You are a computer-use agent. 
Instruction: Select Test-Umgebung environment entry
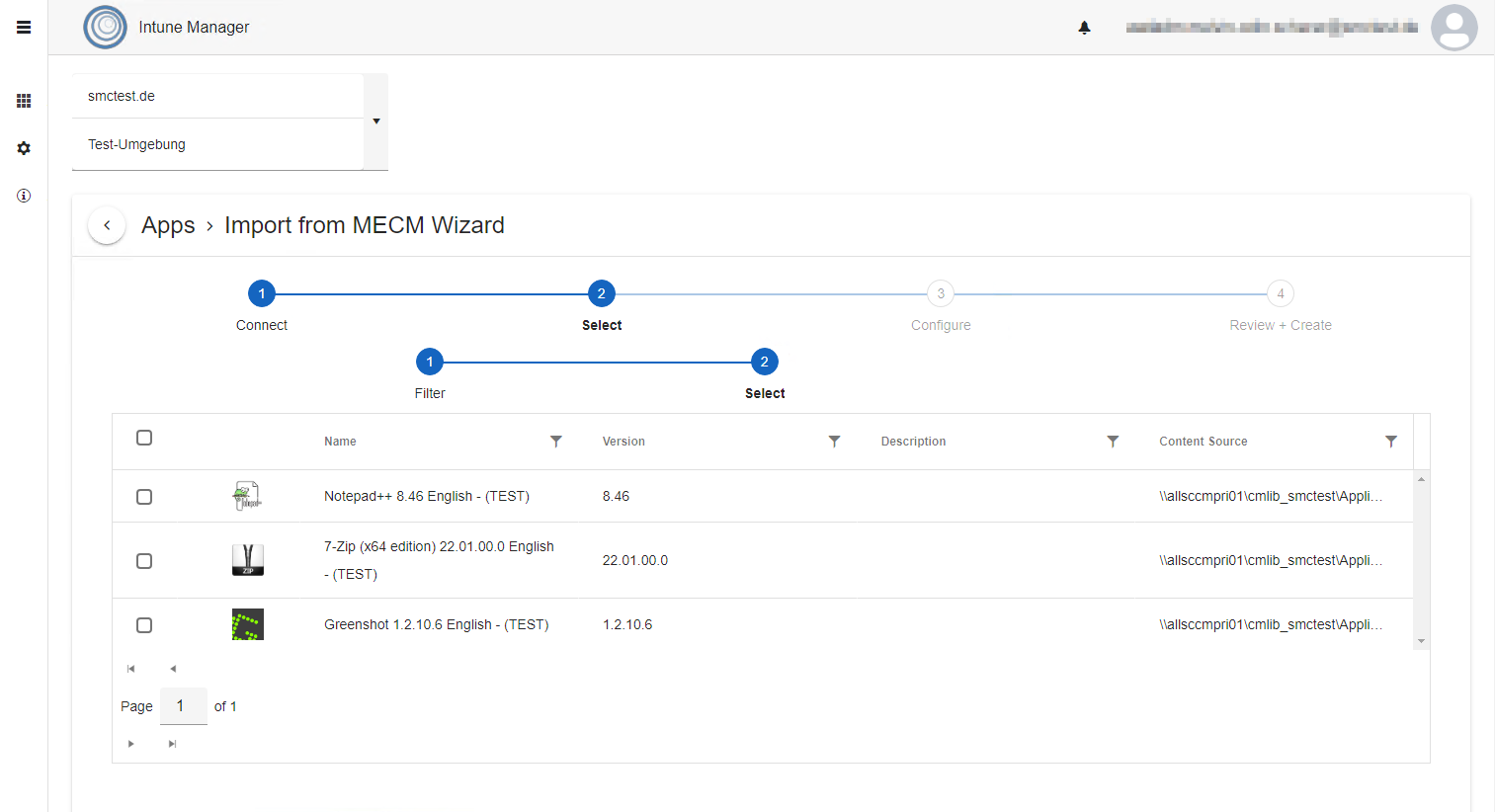click(x=217, y=144)
